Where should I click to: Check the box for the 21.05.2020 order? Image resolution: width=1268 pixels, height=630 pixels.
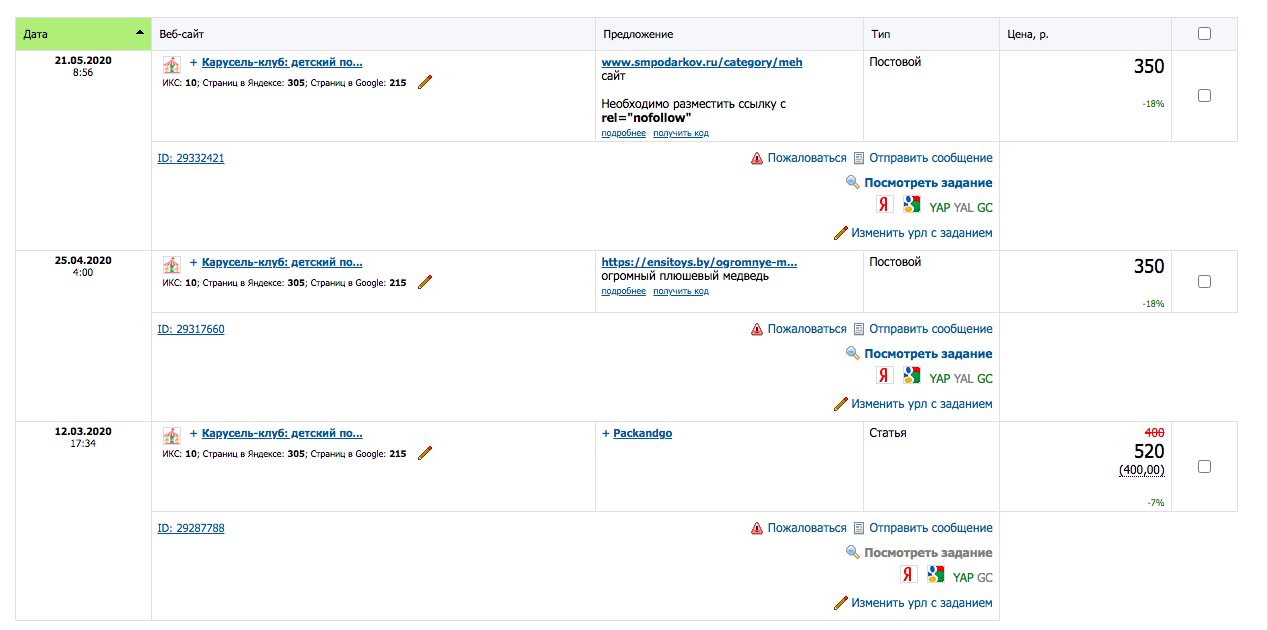pyautogui.click(x=1204, y=96)
